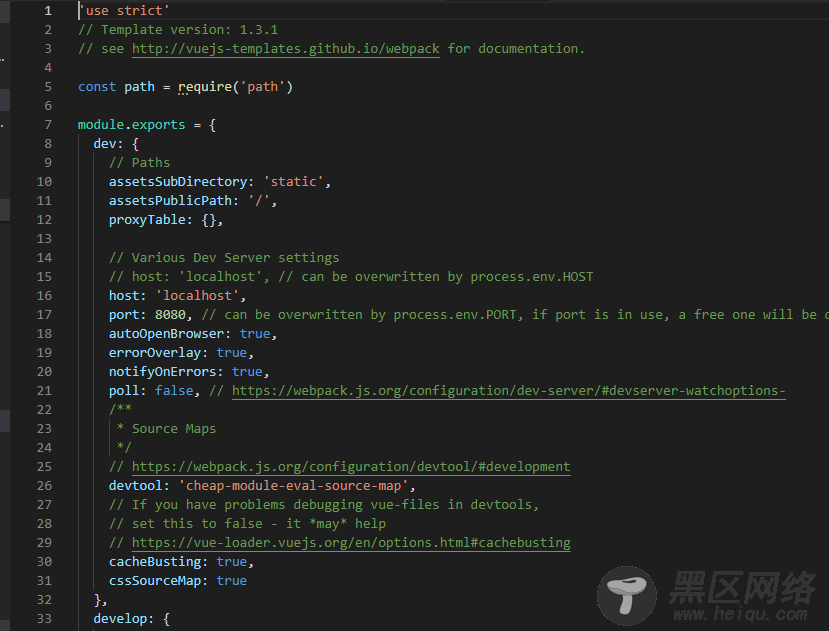This screenshot has width=829, height=631.
Task: Click line number 17 in the gutter
Action: tap(44, 315)
